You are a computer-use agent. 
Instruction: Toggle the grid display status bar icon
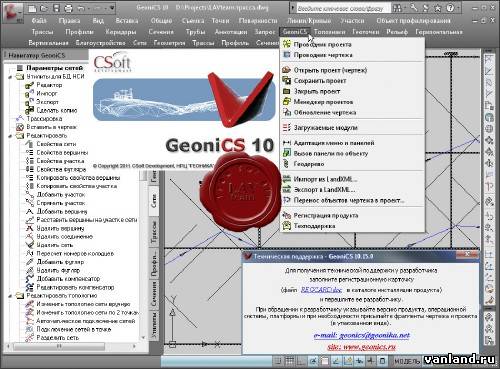(x=289, y=361)
